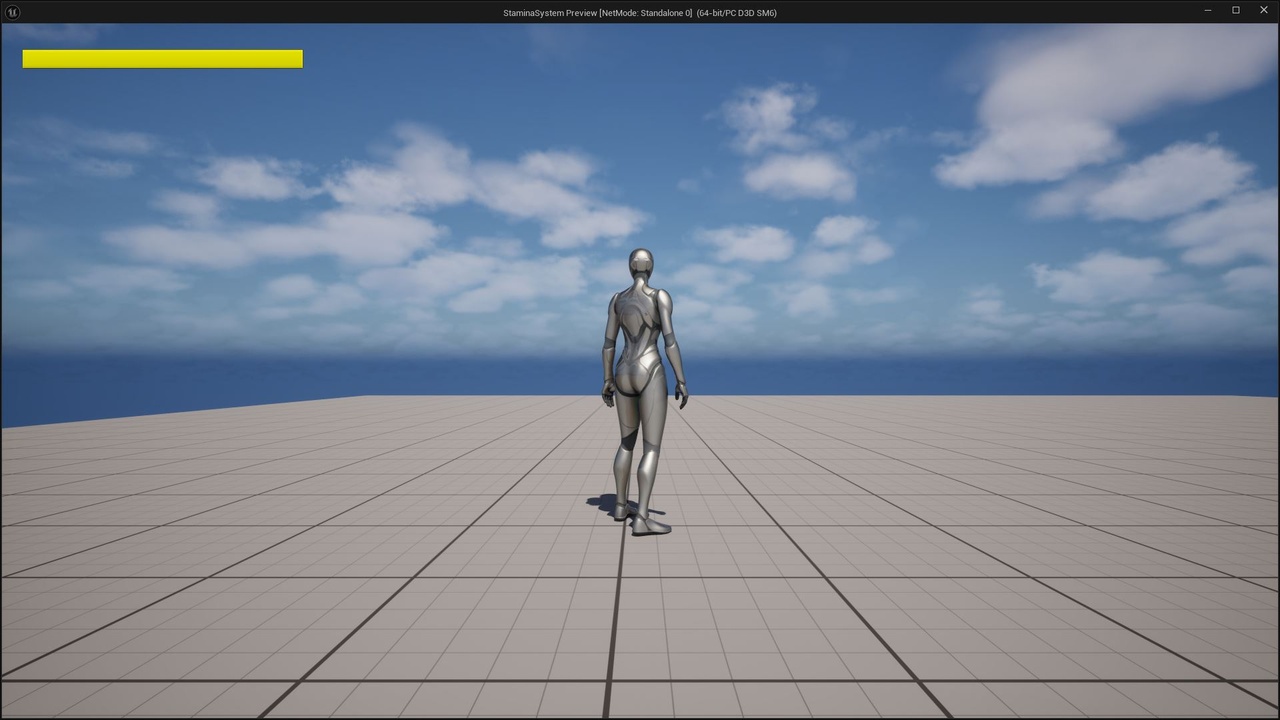Click the silver mannequin character

pos(643,392)
